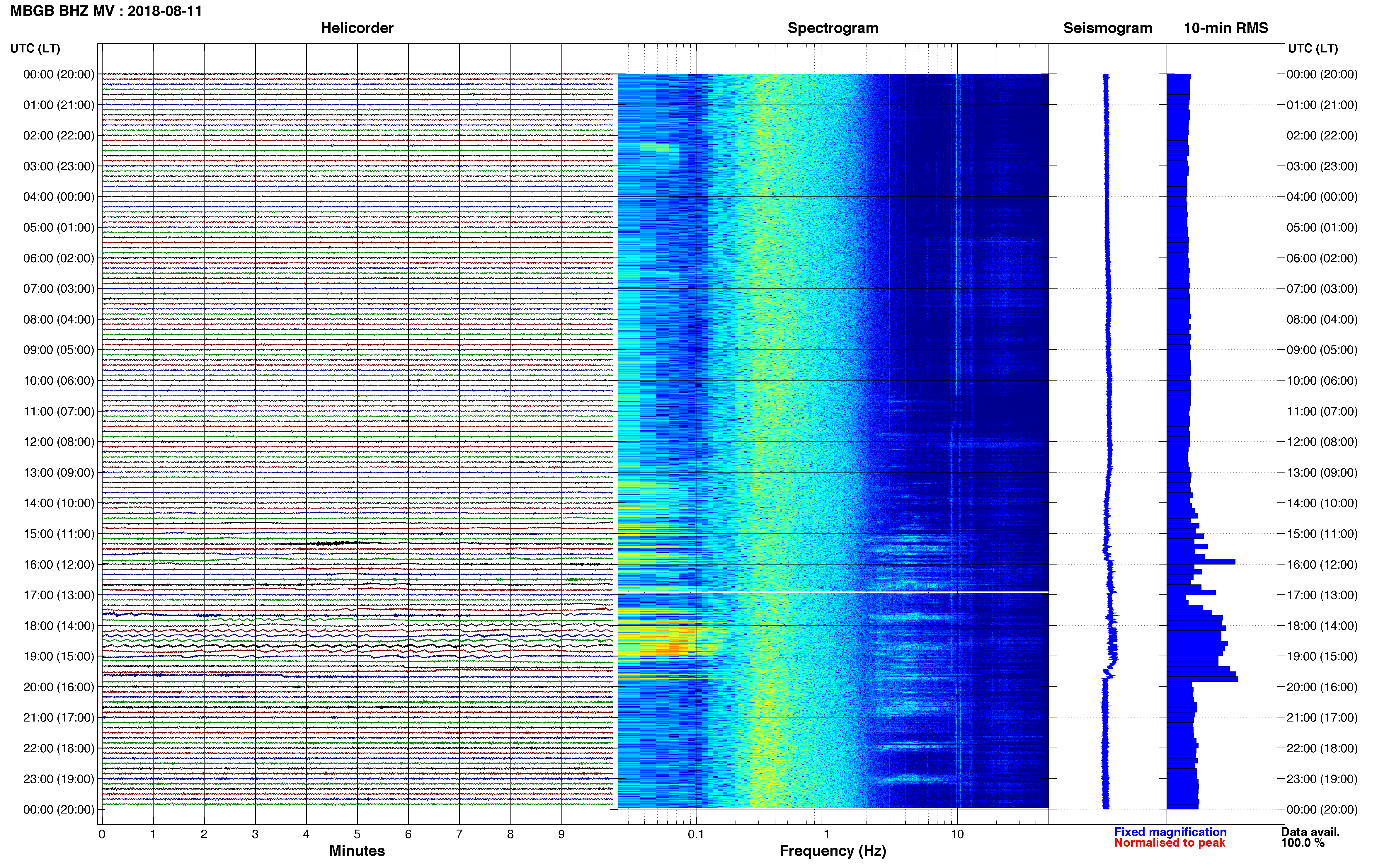Click the 0.1 tick on the frequency axis
The image size is (1389, 868).
tap(696, 834)
